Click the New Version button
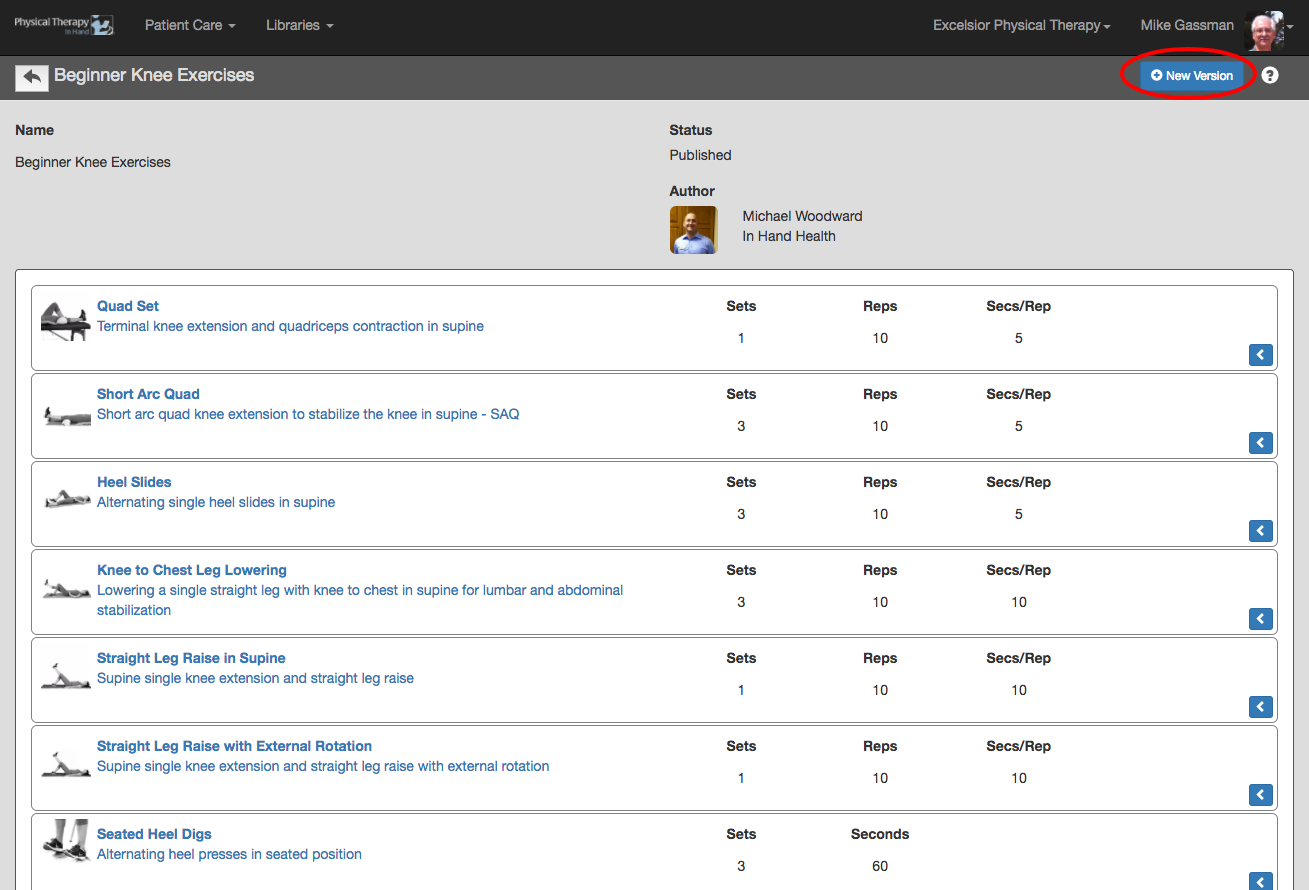This screenshot has height=890, width=1309. click(1191, 75)
